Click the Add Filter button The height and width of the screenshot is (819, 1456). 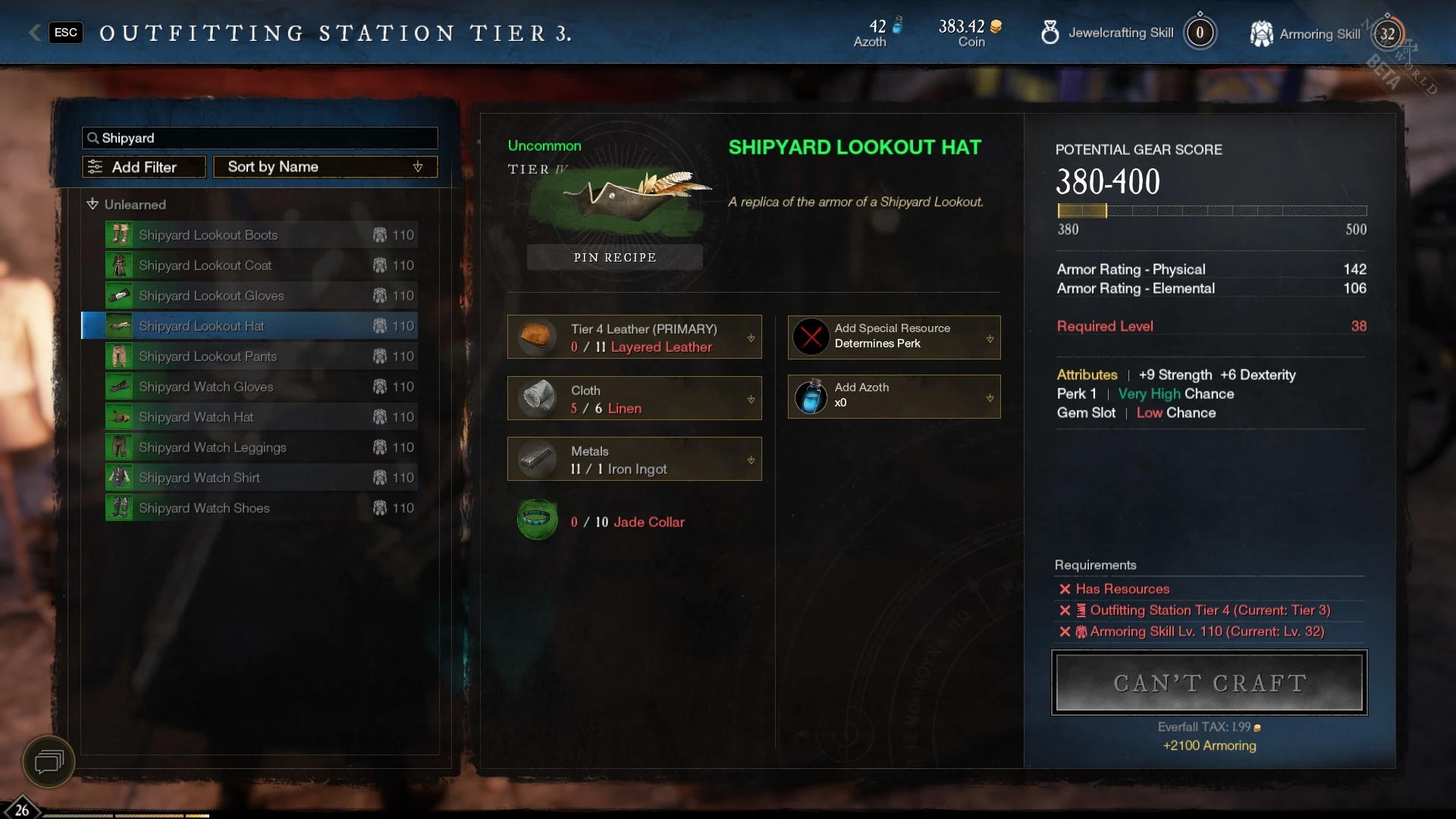[144, 167]
